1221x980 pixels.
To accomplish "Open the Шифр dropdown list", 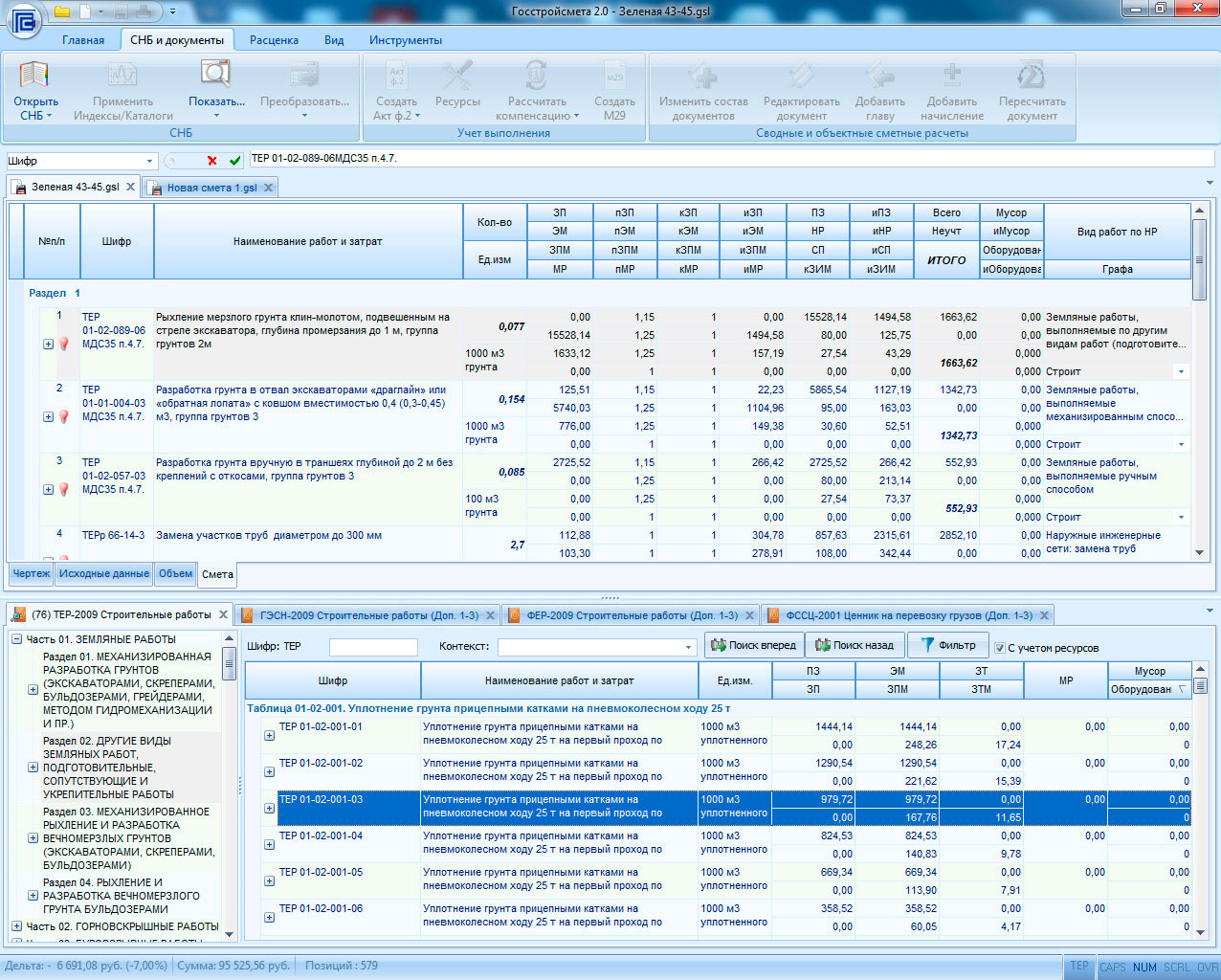I will click(x=149, y=162).
